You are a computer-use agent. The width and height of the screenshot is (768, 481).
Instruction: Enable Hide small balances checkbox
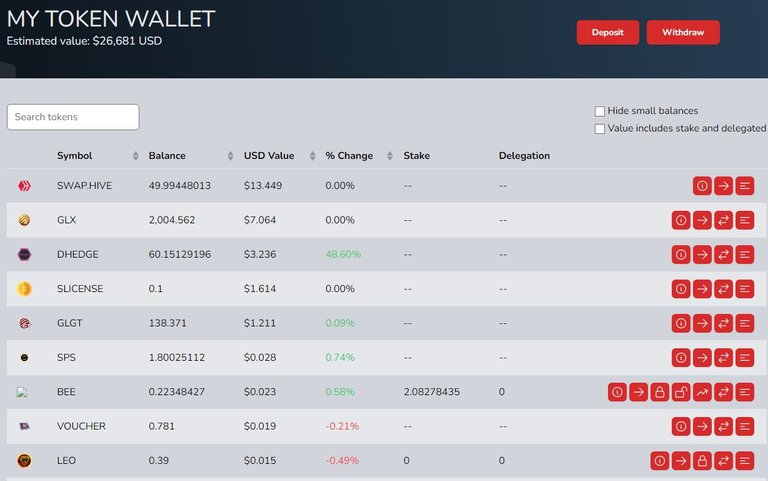point(600,111)
